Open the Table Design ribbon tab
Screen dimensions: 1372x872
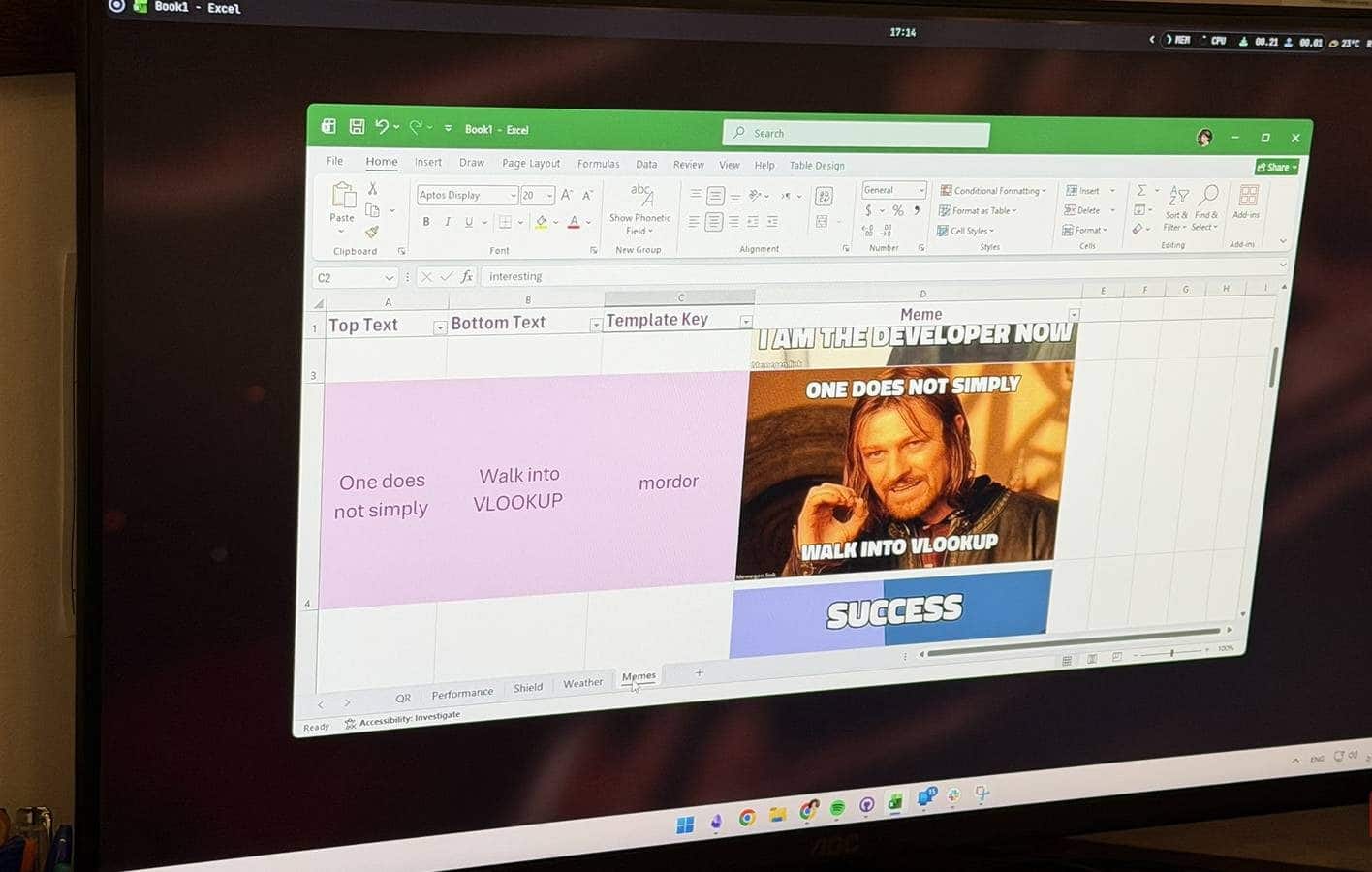coord(817,166)
